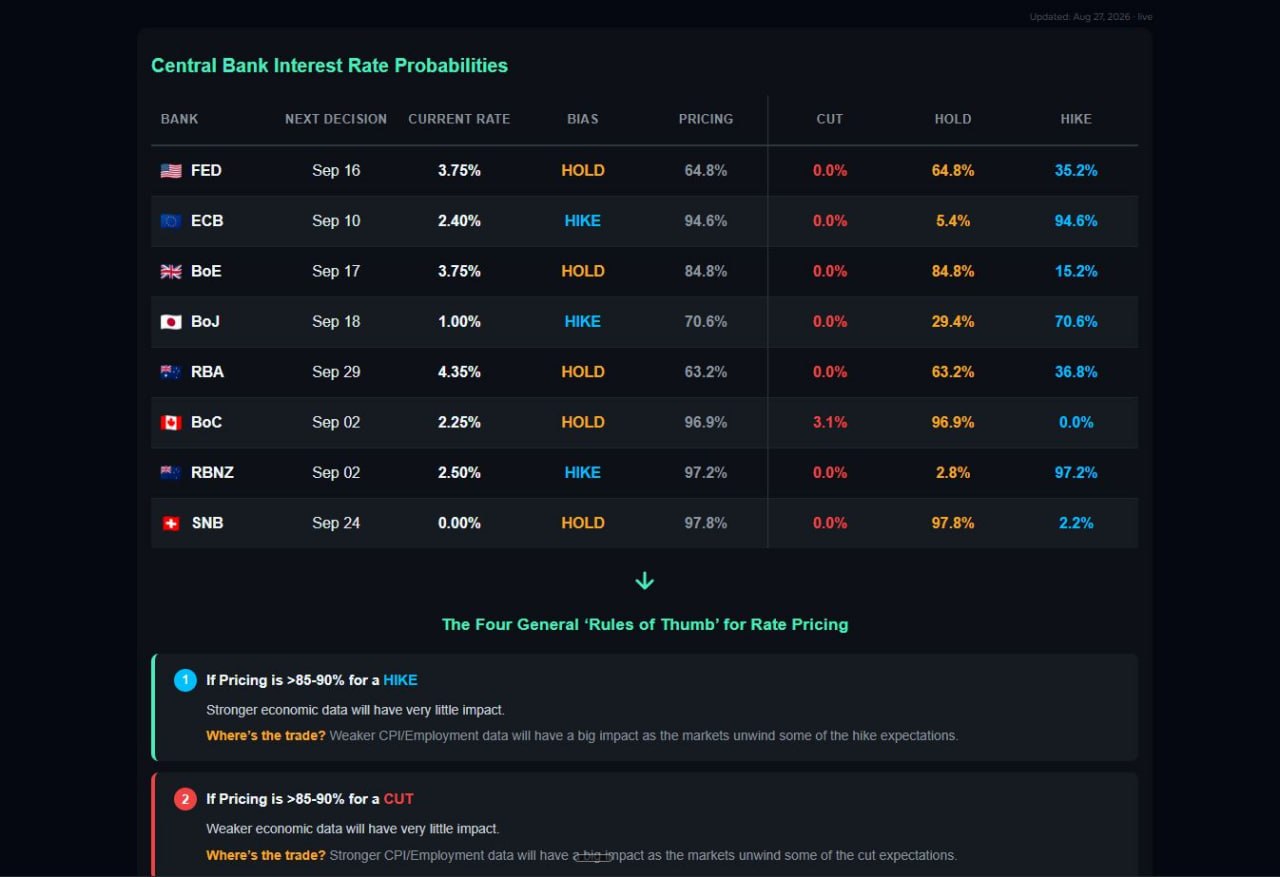Click the HIKE column header
This screenshot has width=1280, height=877.
[1076, 119]
